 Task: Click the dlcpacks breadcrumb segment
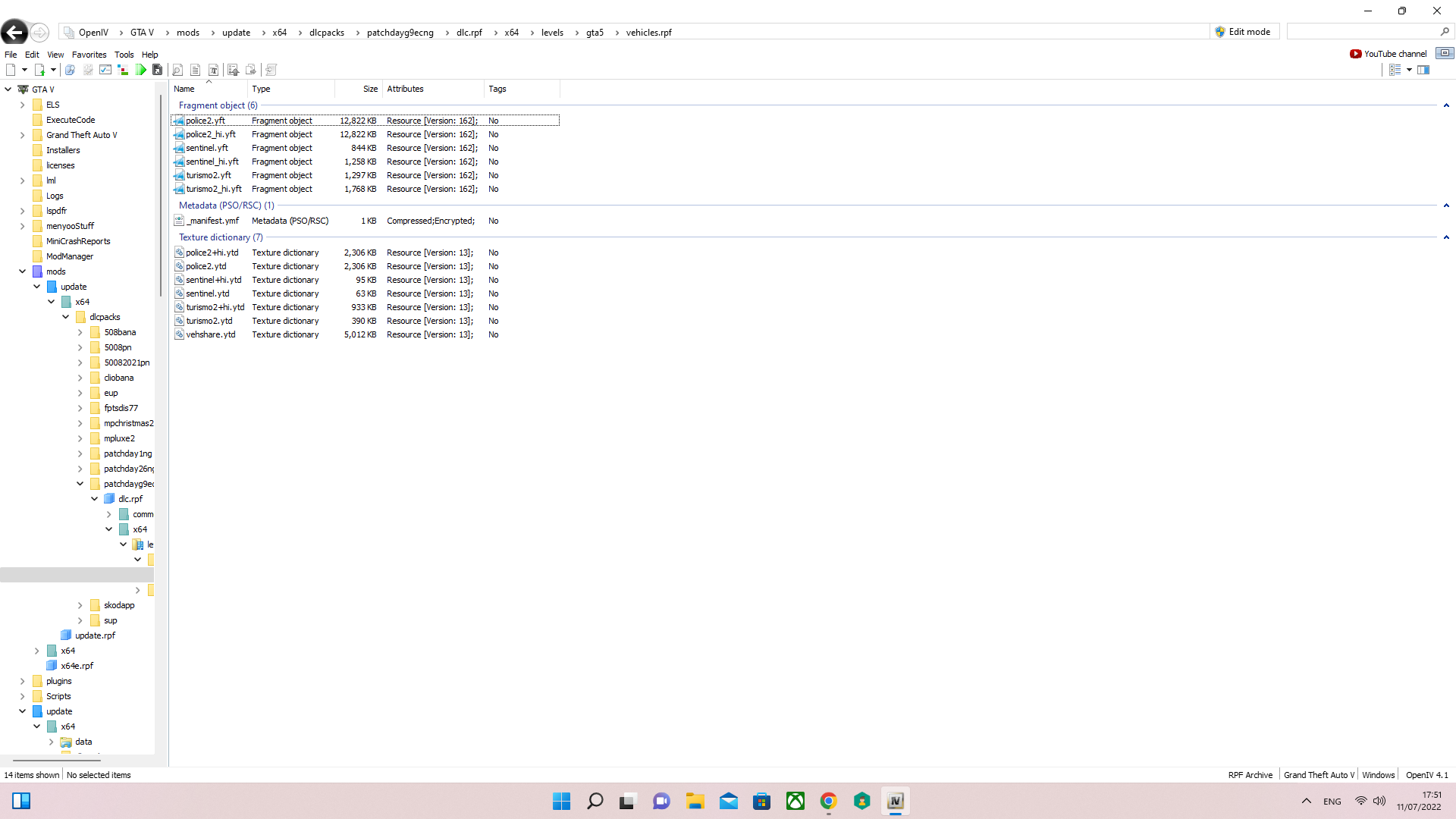tap(326, 33)
